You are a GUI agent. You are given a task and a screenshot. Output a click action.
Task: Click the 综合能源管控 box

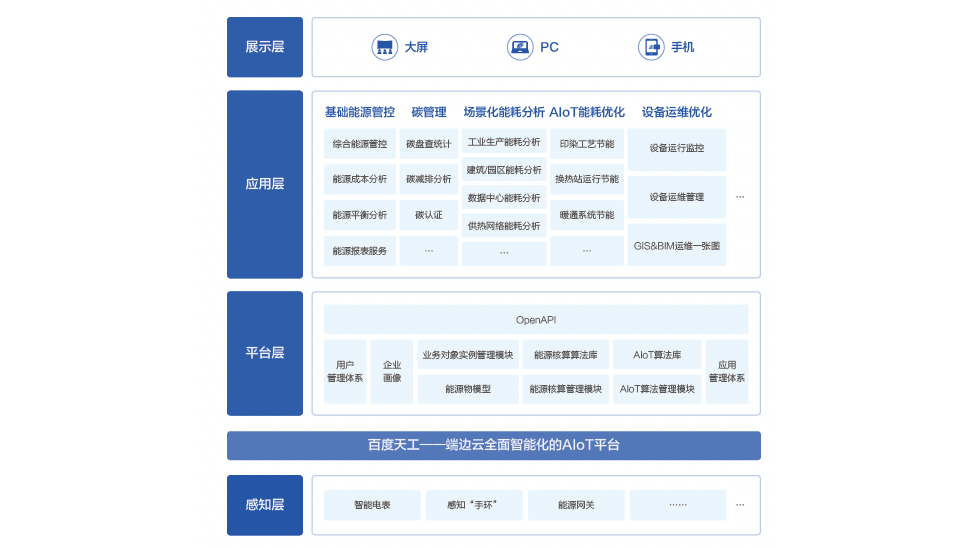click(360, 144)
